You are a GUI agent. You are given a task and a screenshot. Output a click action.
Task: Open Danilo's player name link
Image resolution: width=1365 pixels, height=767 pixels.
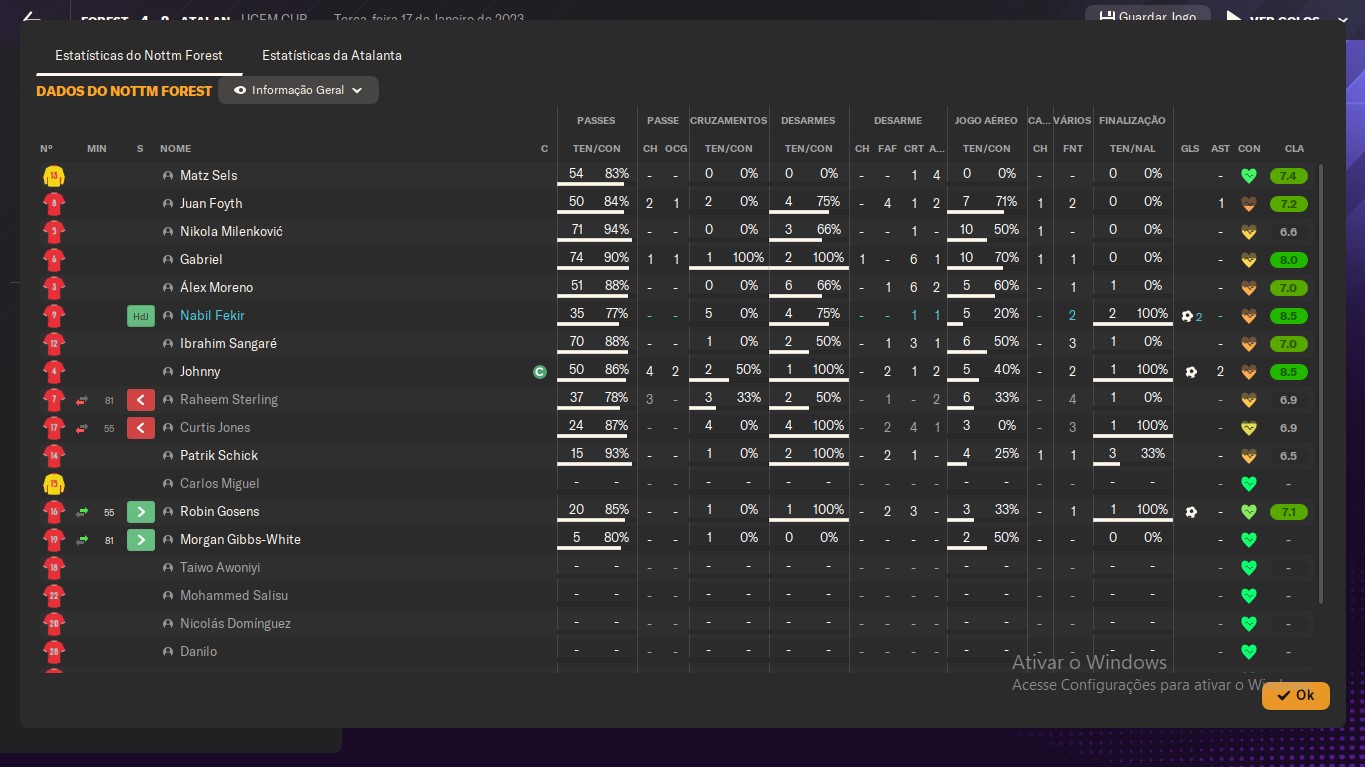coord(198,652)
